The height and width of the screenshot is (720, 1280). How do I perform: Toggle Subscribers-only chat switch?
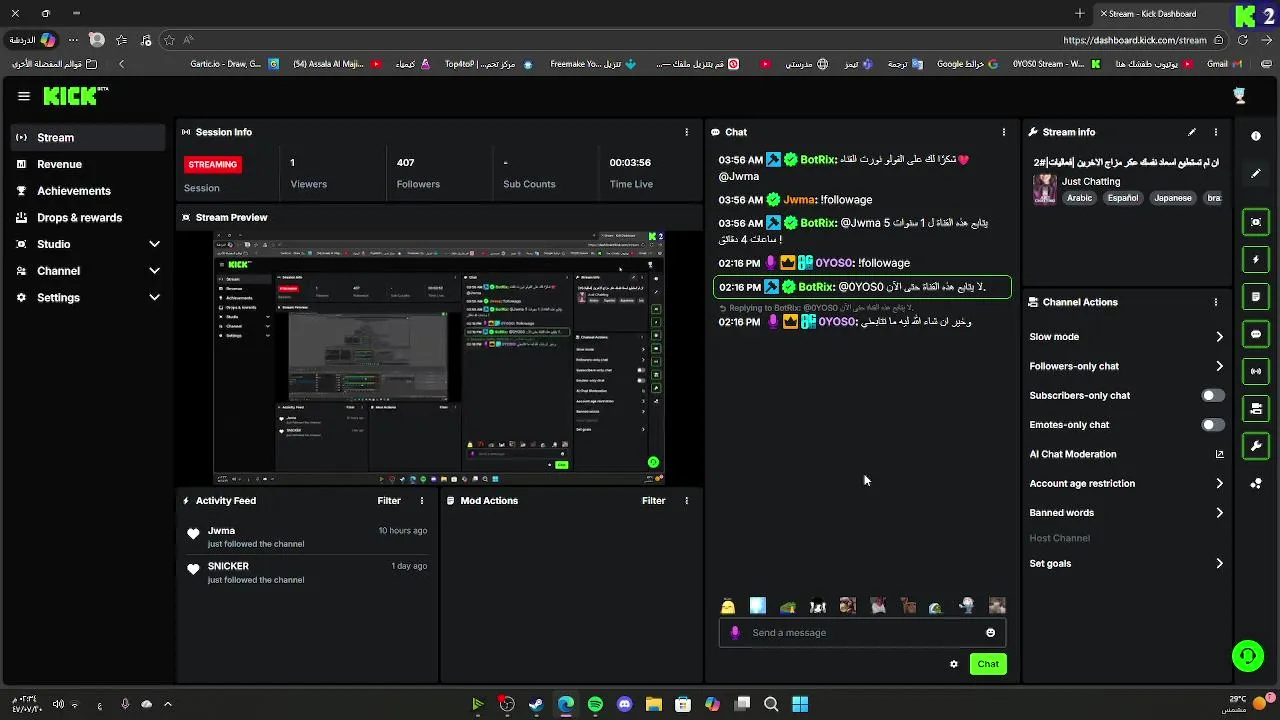point(1213,396)
